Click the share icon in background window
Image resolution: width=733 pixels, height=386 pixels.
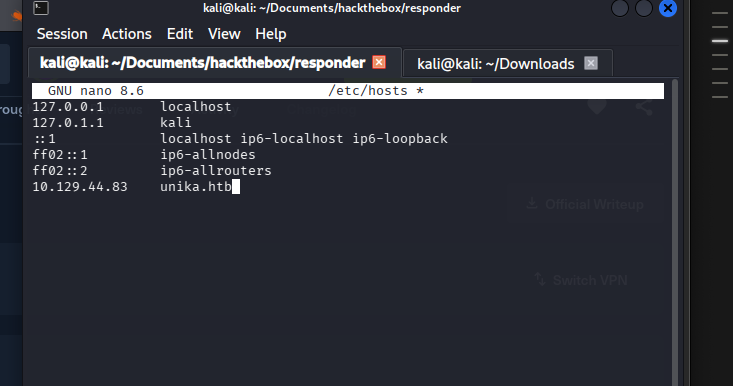pos(644,107)
